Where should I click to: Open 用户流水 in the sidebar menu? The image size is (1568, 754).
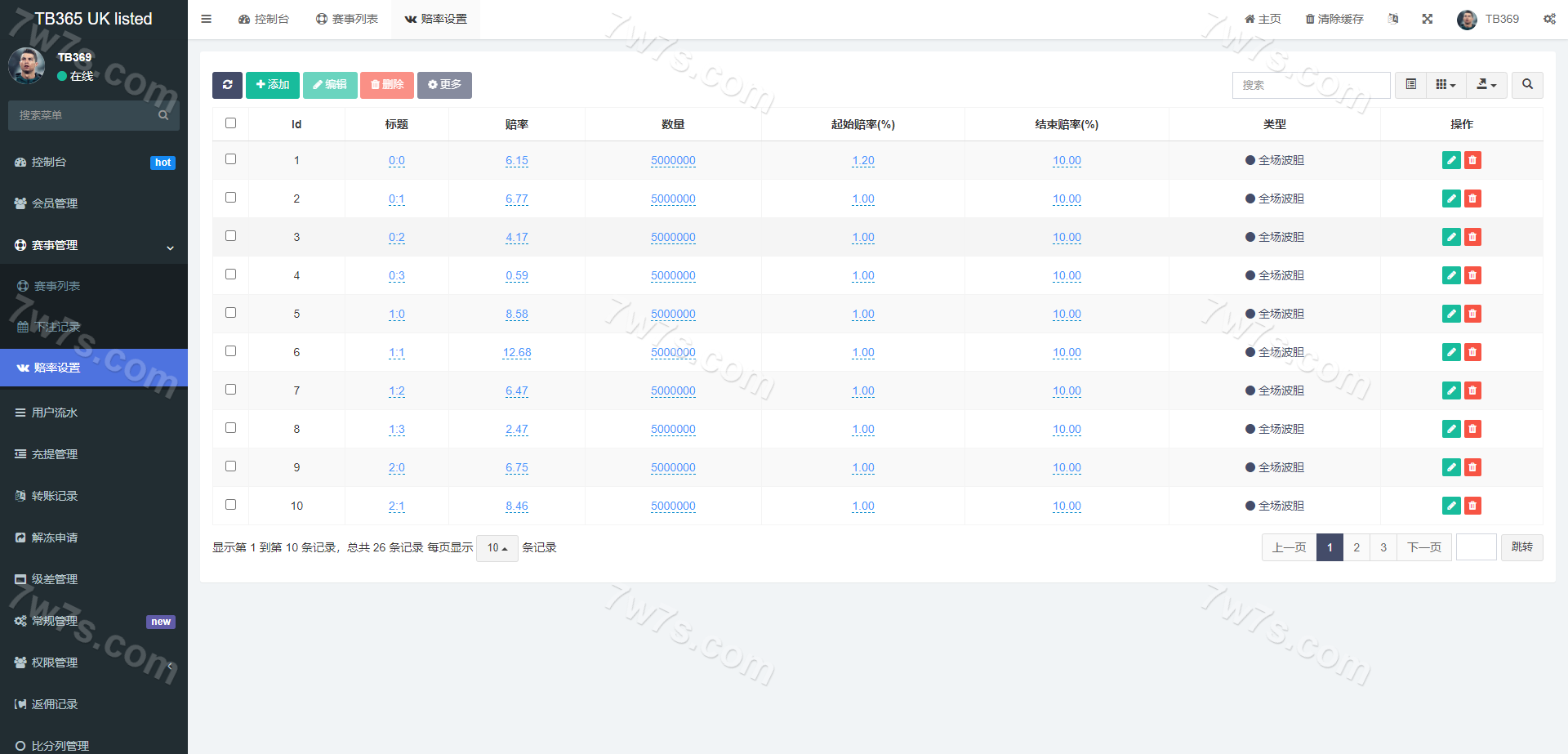(x=55, y=413)
